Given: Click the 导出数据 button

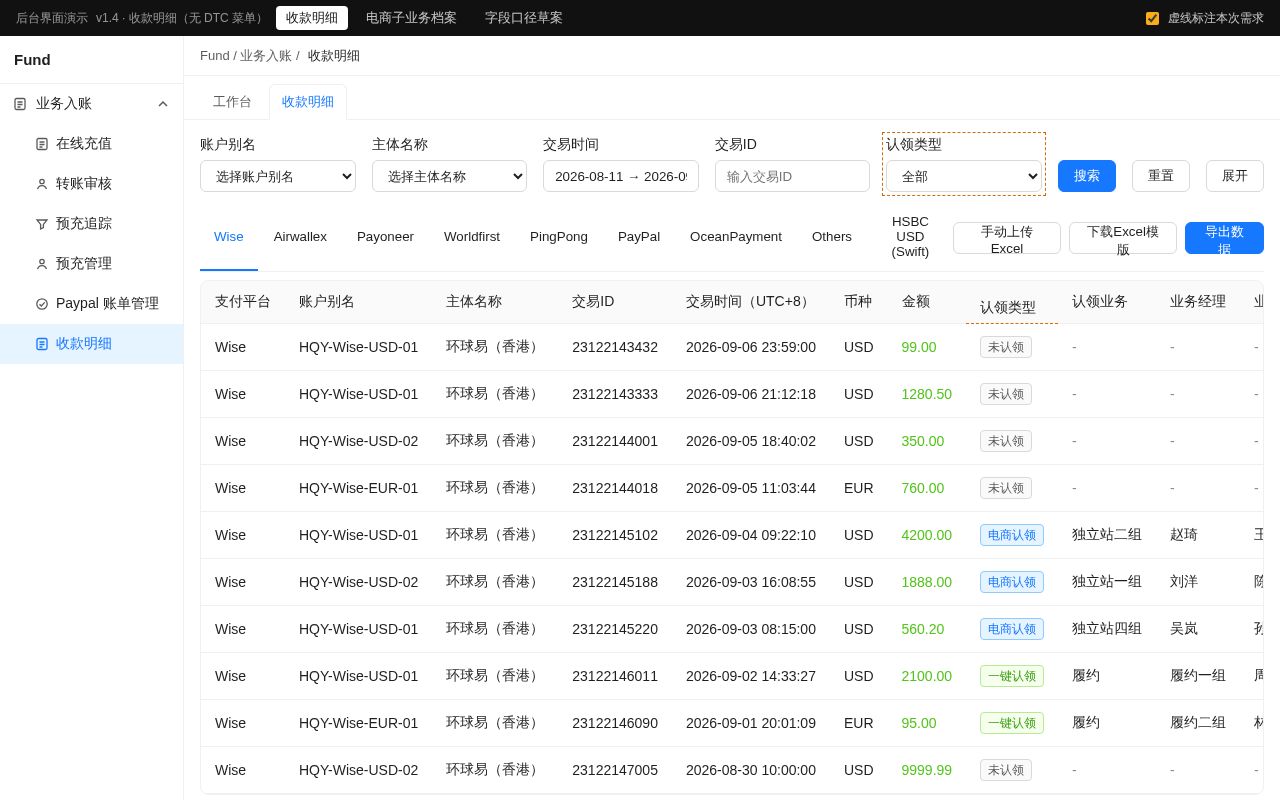Looking at the screenshot, I should 1224,238.
